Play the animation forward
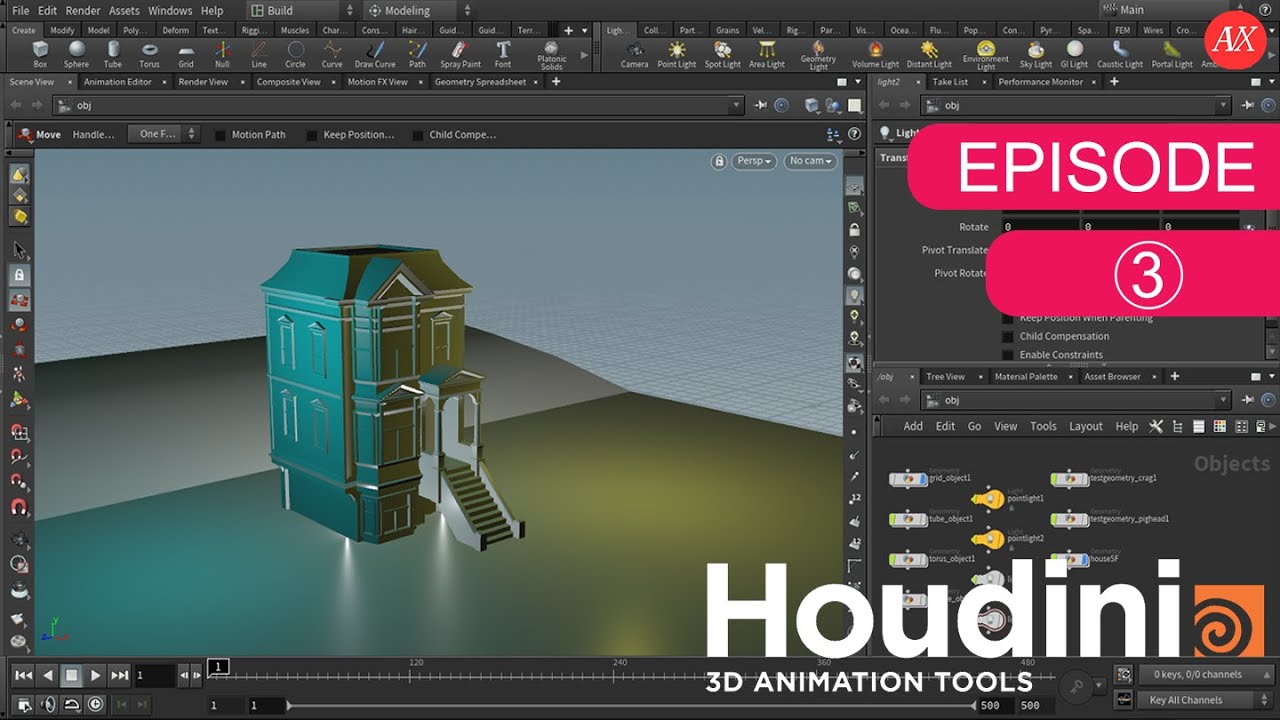 click(96, 676)
